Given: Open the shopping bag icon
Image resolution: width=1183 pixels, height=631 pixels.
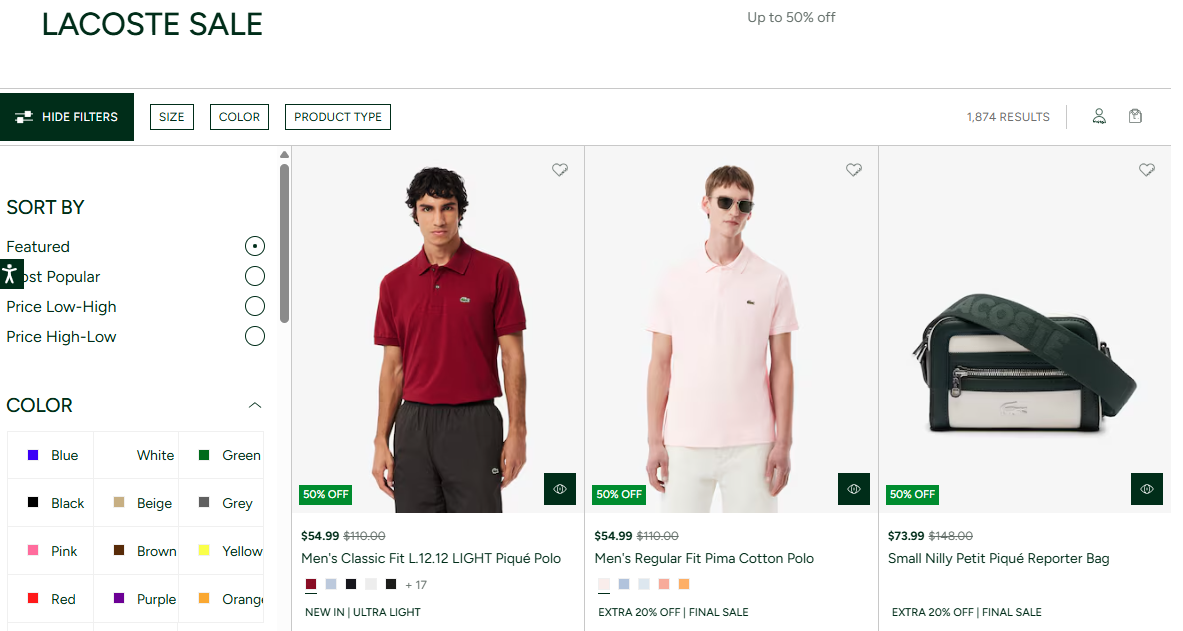Looking at the screenshot, I should [x=1135, y=116].
